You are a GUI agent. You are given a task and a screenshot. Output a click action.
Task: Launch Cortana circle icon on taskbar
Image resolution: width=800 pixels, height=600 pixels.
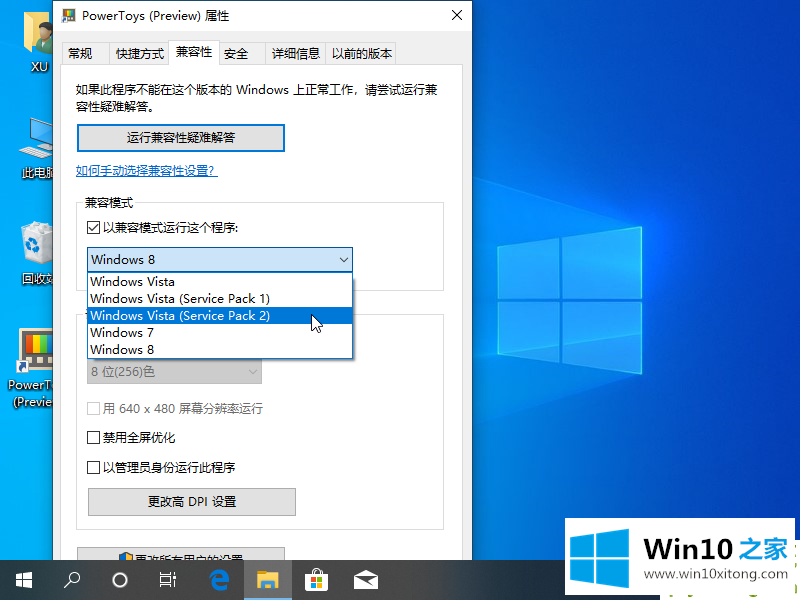pyautogui.click(x=119, y=580)
